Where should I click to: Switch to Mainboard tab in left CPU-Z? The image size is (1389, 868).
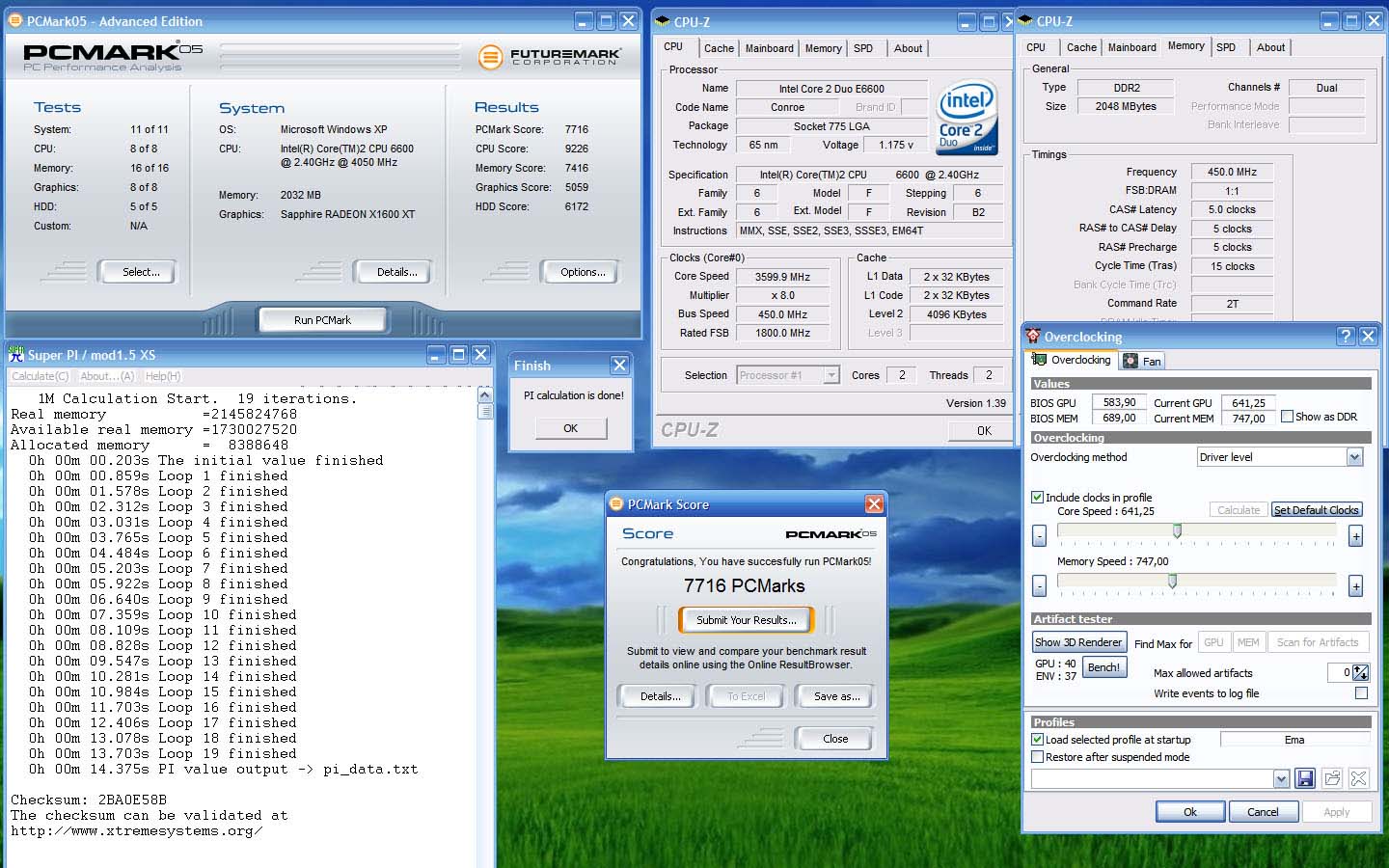tap(770, 48)
